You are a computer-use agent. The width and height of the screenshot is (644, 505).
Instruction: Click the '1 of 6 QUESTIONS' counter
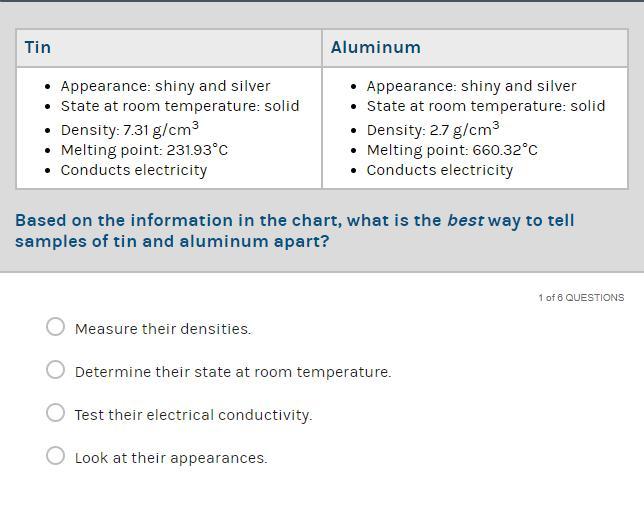pyautogui.click(x=581, y=298)
